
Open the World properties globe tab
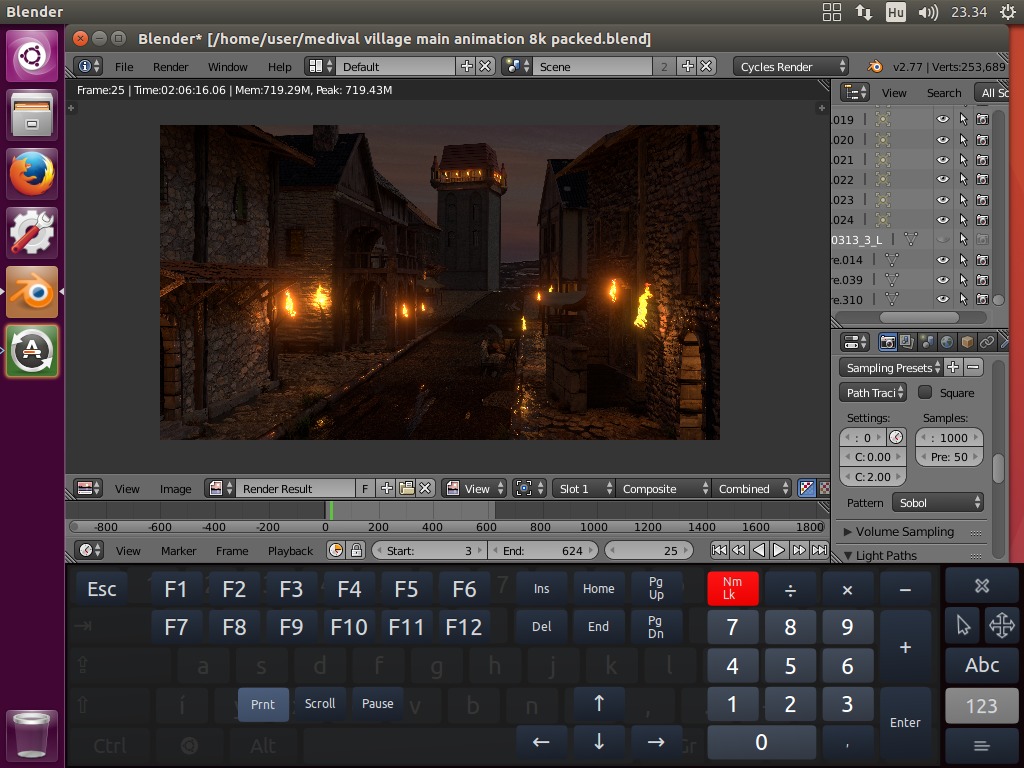(946, 342)
